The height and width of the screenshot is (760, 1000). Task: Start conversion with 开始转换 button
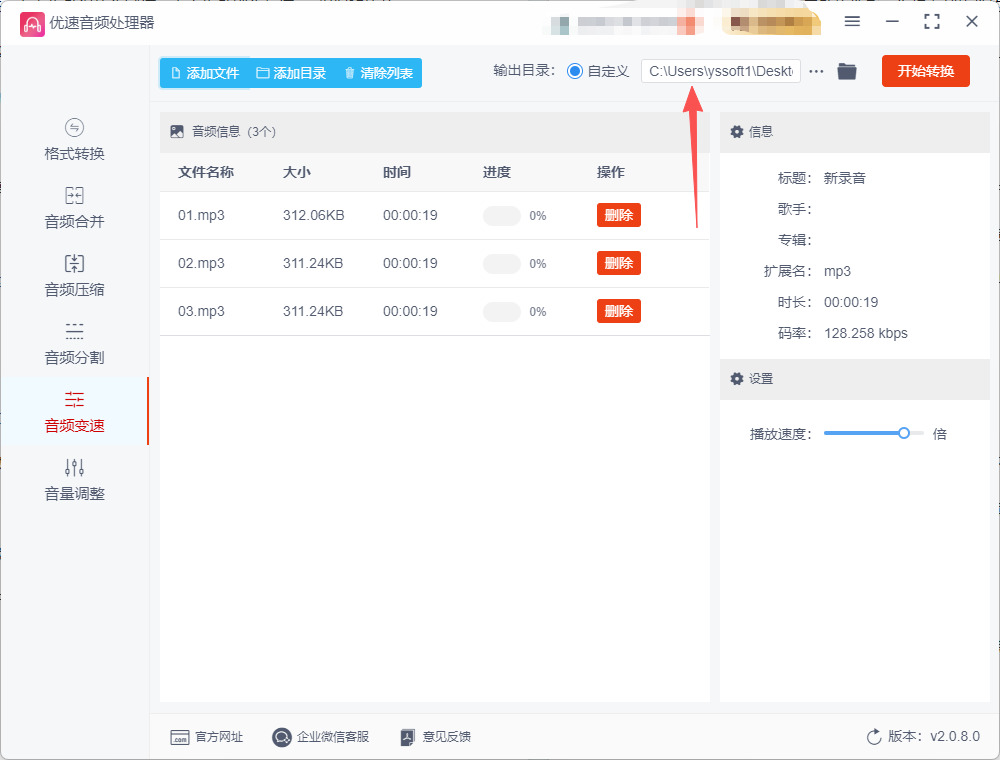925,71
